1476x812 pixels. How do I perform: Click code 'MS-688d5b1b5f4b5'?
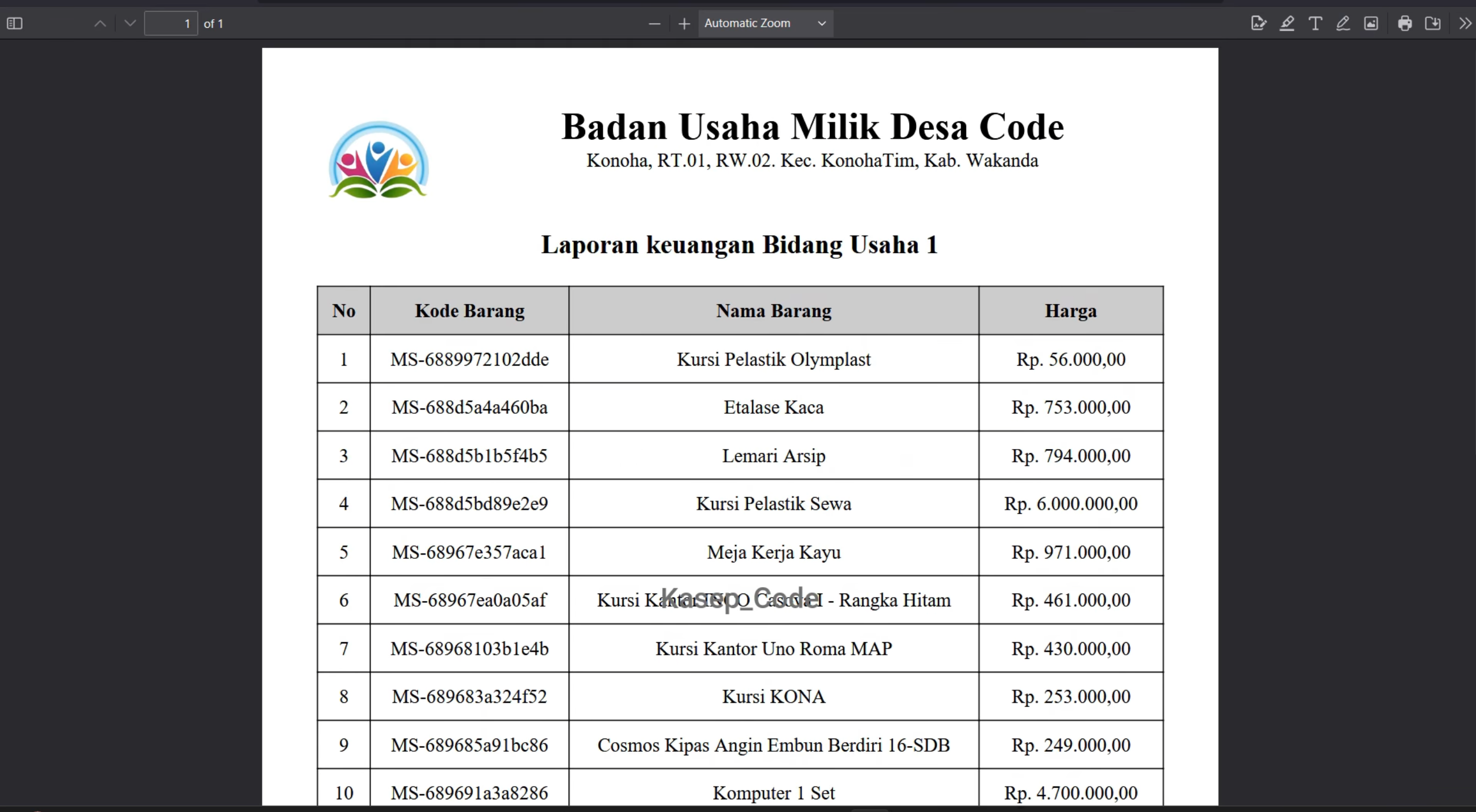coord(470,456)
